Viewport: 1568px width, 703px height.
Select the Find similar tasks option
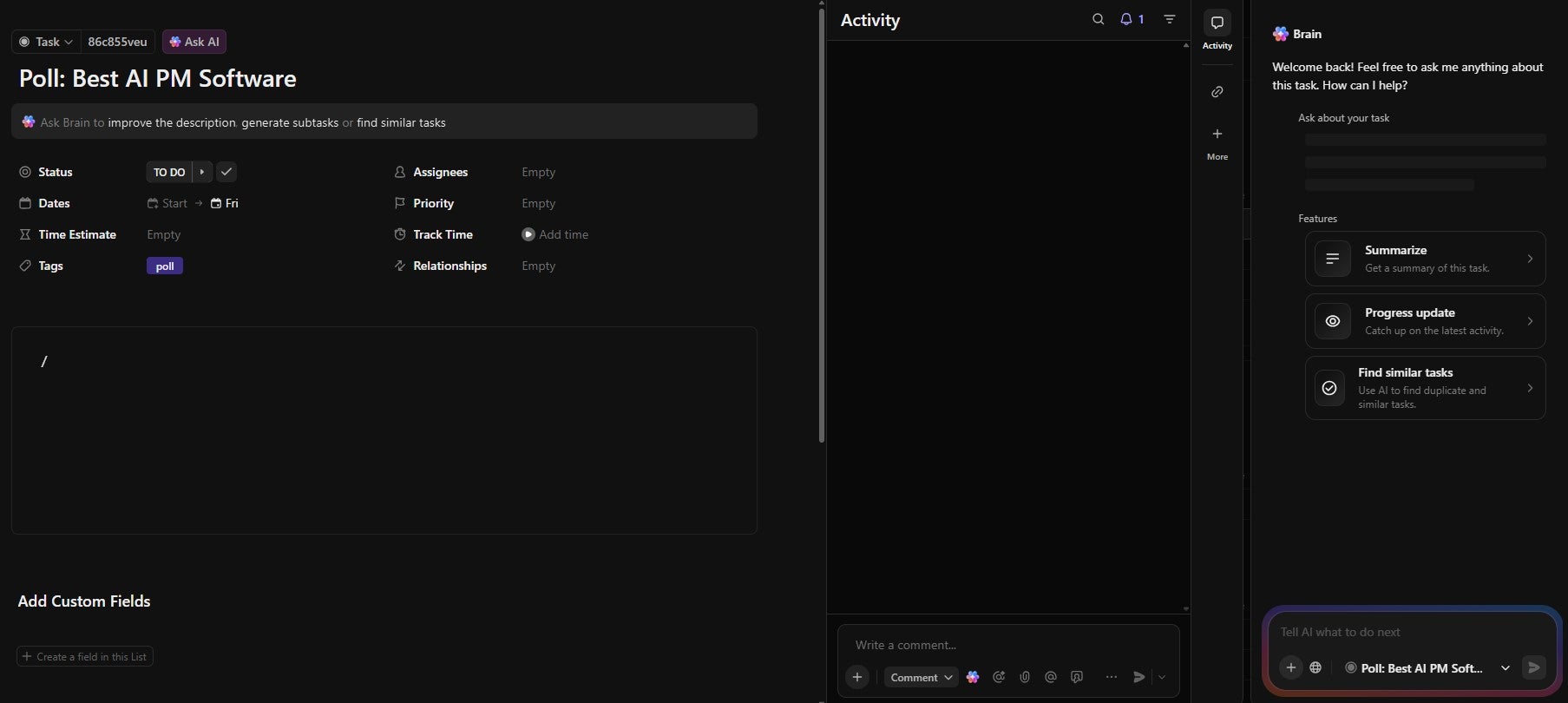tap(1425, 388)
